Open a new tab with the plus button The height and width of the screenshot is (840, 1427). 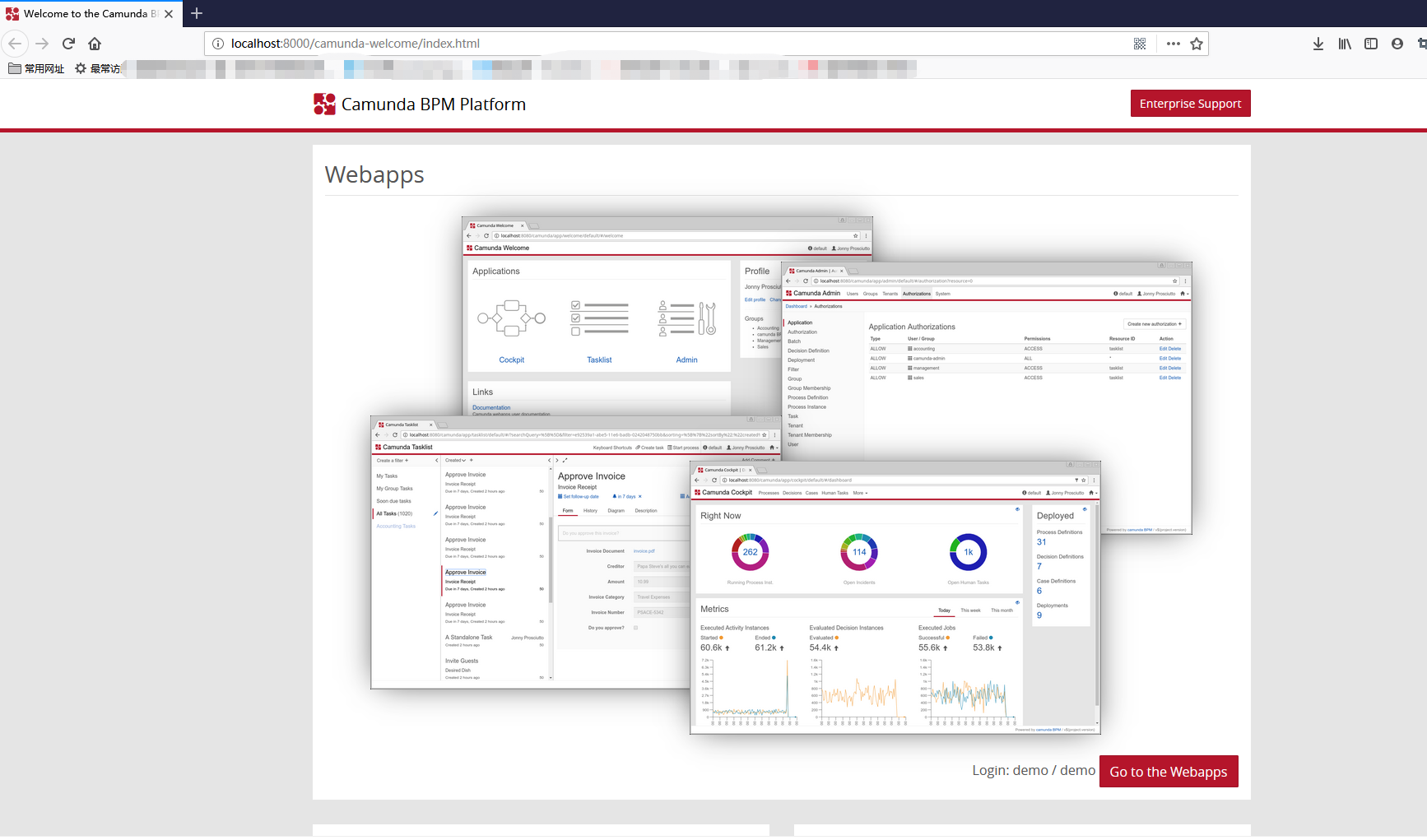click(196, 13)
